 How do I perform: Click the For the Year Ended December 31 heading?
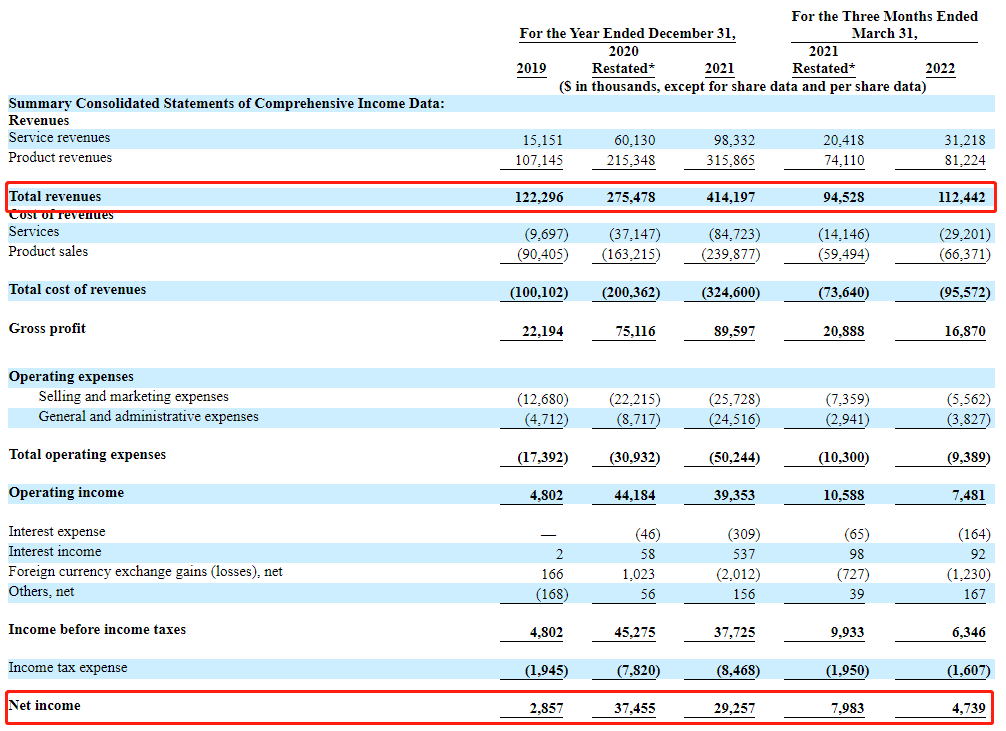pyautogui.click(x=627, y=34)
